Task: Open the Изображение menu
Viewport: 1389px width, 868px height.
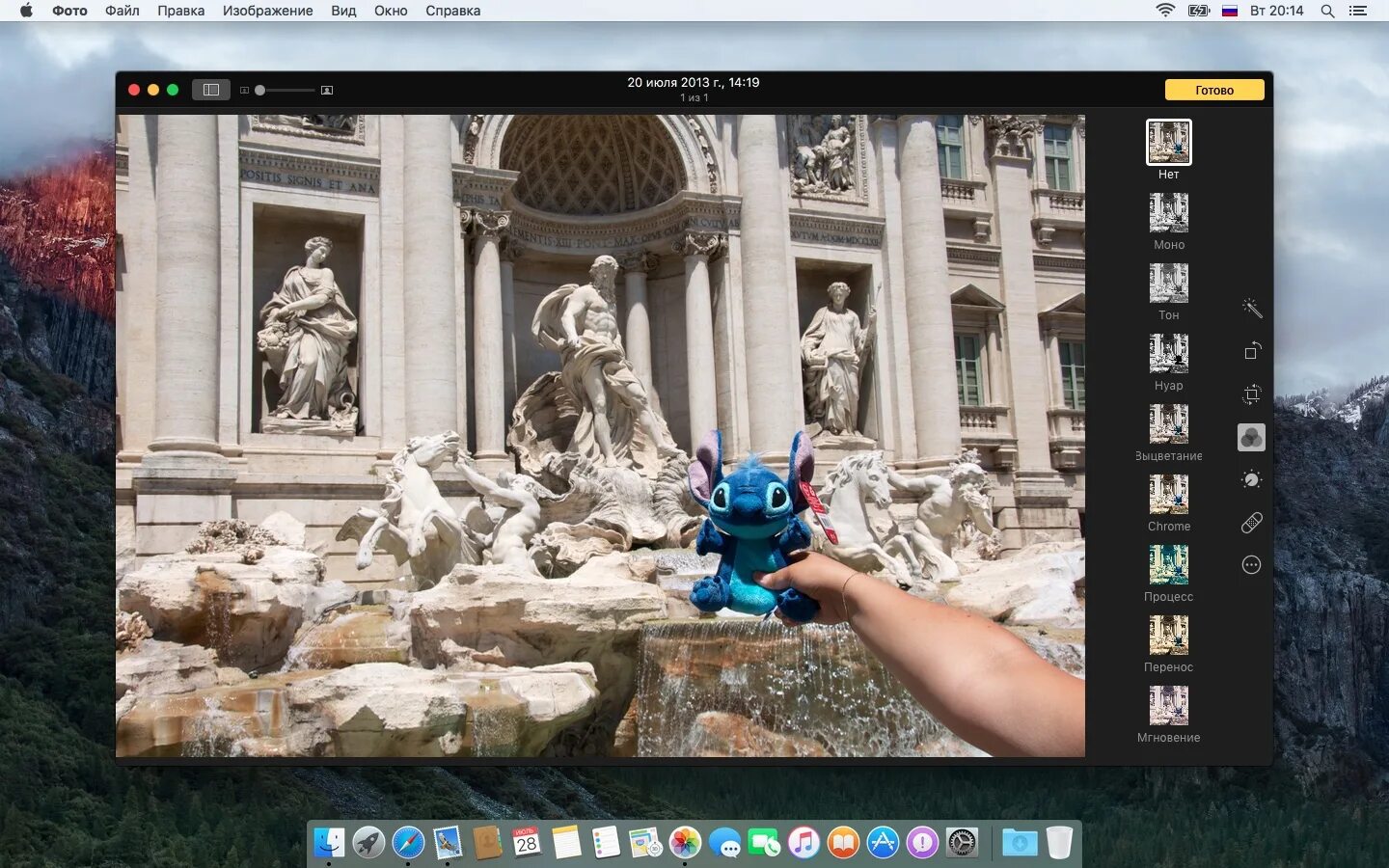Action: 268,11
